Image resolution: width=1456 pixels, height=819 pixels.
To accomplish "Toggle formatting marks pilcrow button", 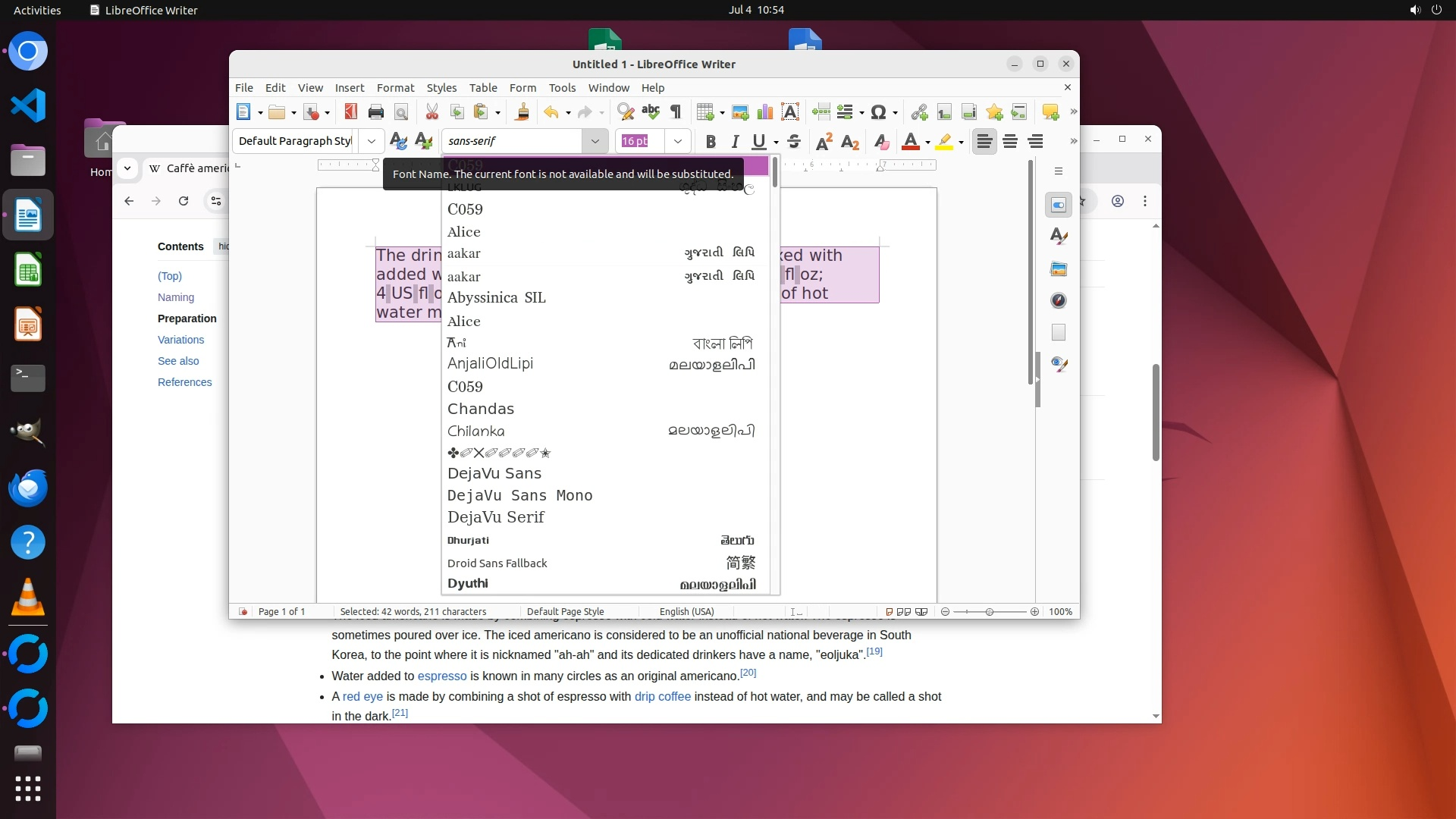I will click(676, 112).
